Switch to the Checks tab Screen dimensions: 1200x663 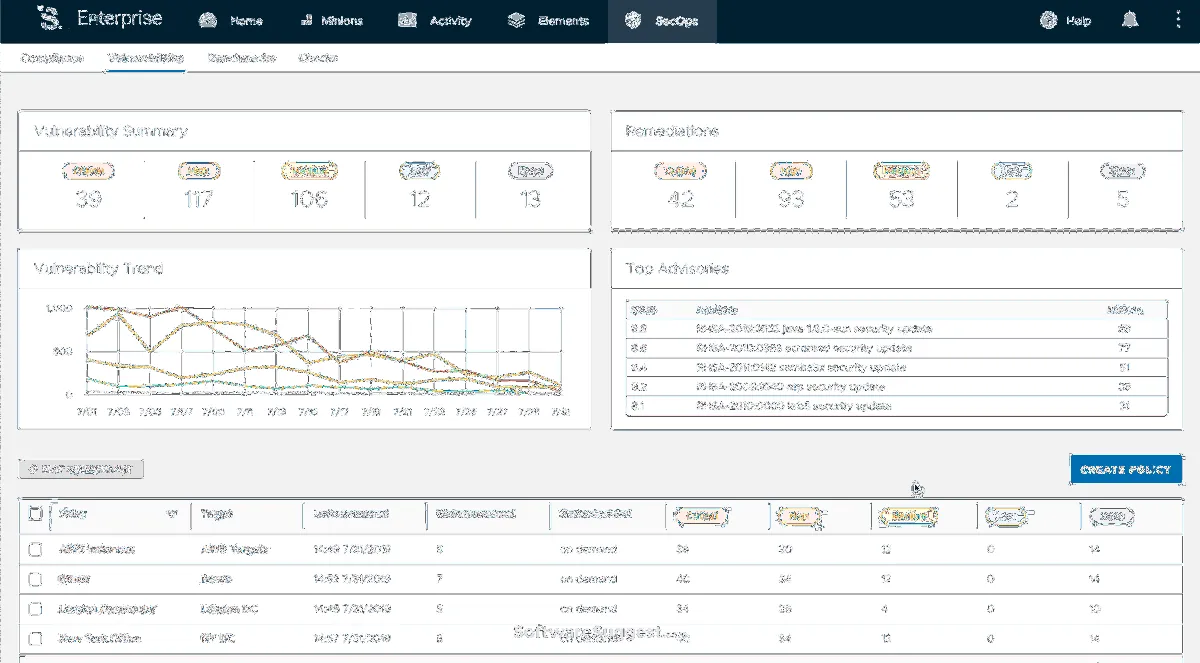[x=318, y=58]
